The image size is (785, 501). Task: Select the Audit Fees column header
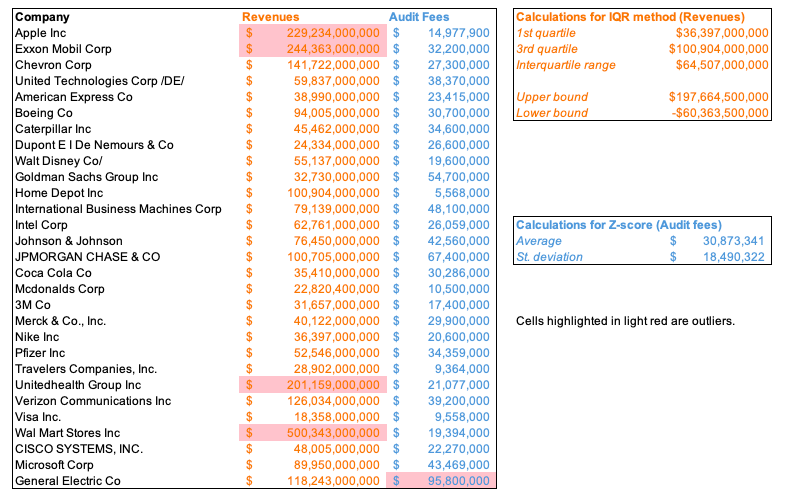point(419,17)
